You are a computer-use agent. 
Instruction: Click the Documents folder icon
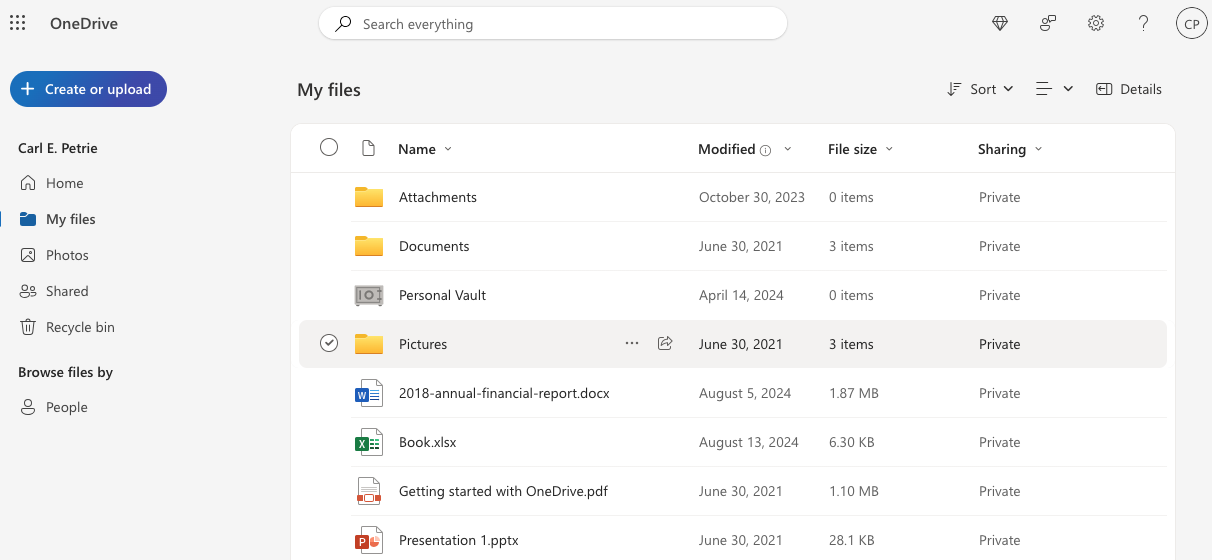pos(369,246)
